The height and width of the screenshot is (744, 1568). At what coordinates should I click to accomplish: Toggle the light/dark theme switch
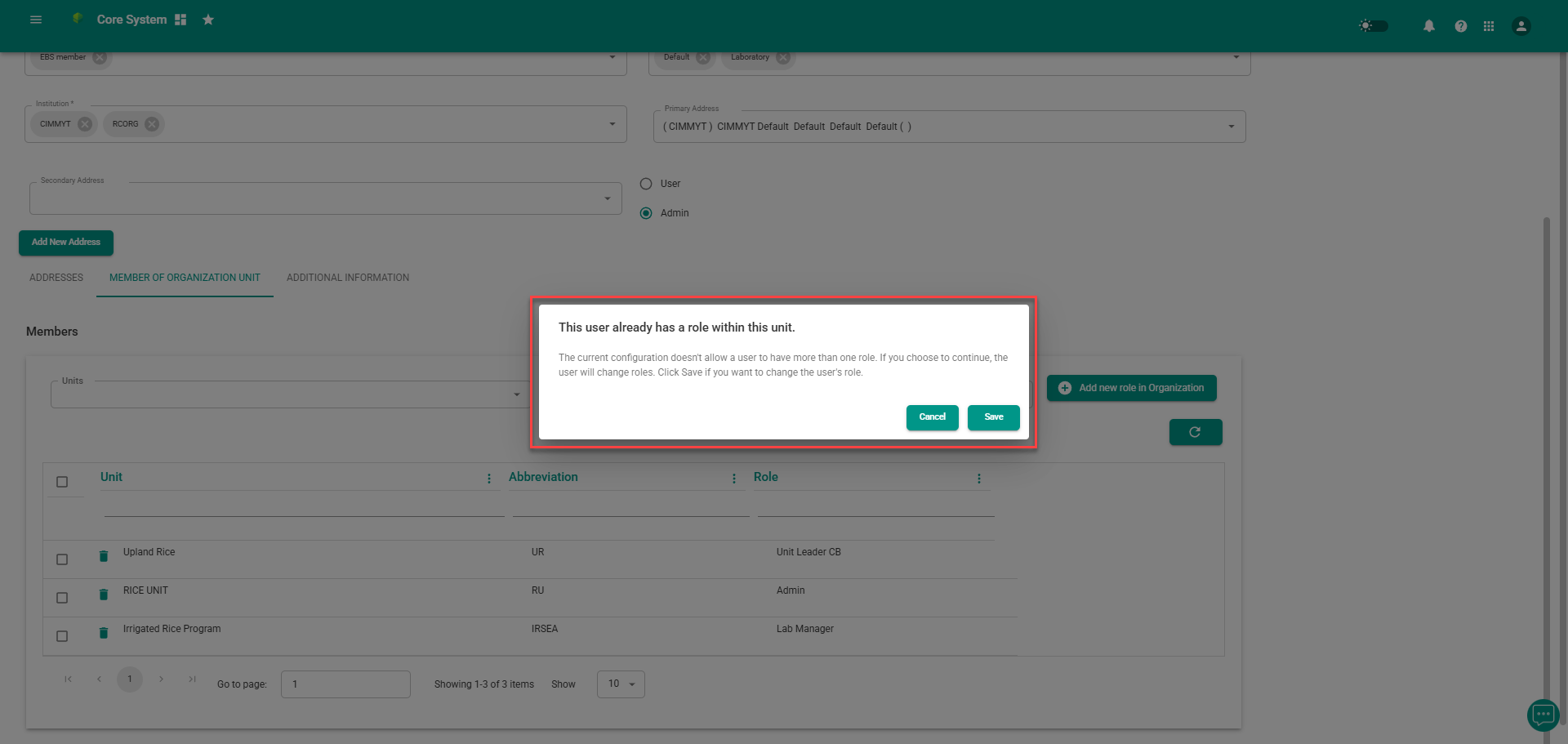(x=1373, y=26)
